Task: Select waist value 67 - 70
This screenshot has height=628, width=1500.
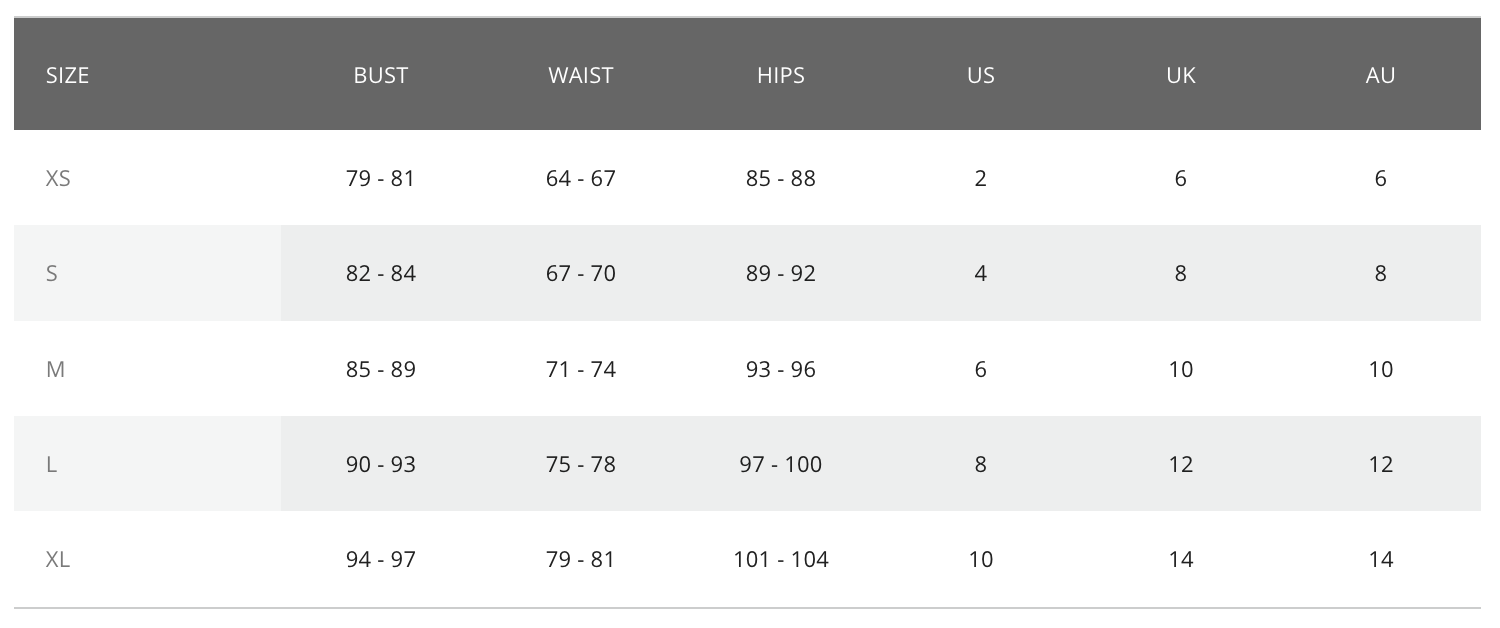Action: [x=581, y=273]
